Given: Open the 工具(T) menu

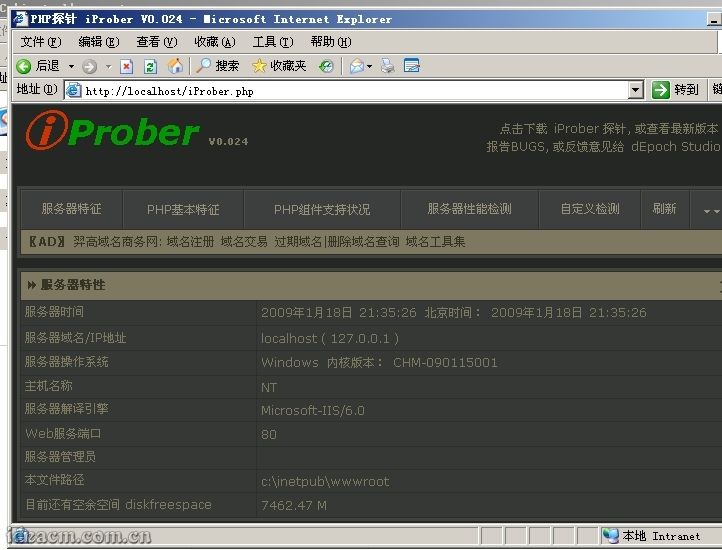Looking at the screenshot, I should click(x=273, y=42).
